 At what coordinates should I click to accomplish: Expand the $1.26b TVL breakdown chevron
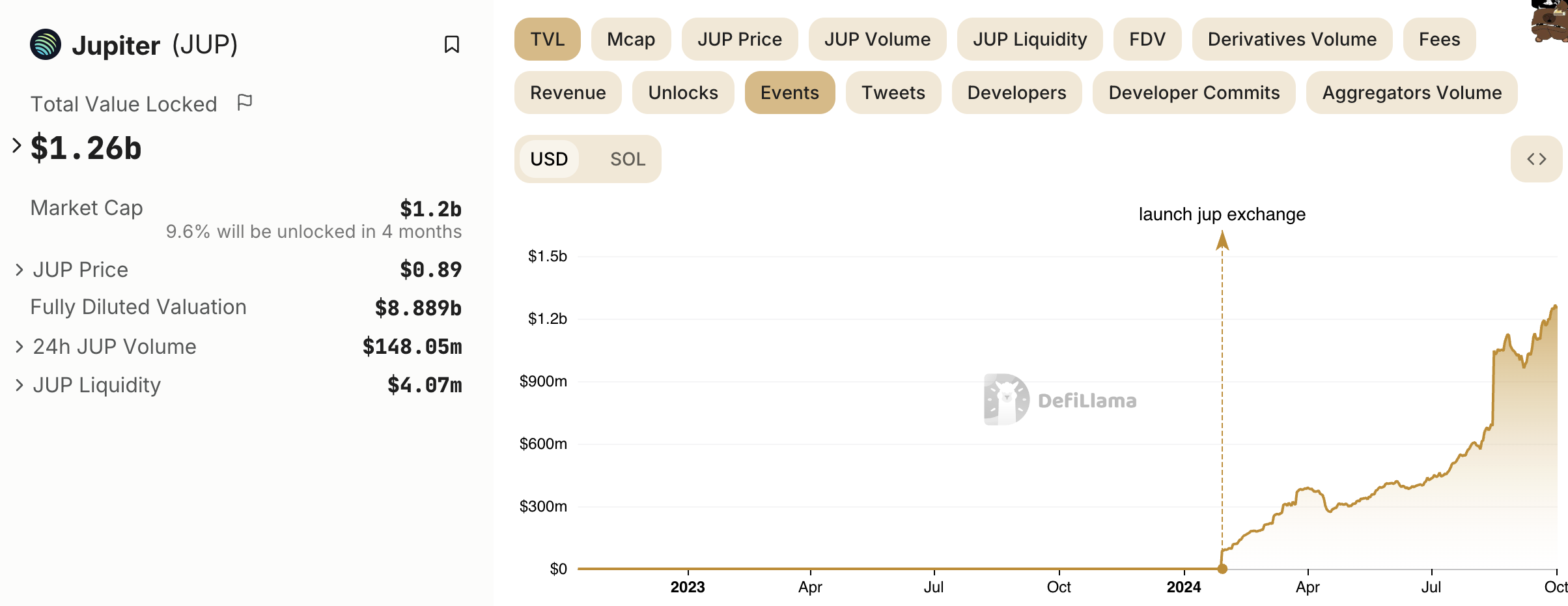pyautogui.click(x=17, y=145)
